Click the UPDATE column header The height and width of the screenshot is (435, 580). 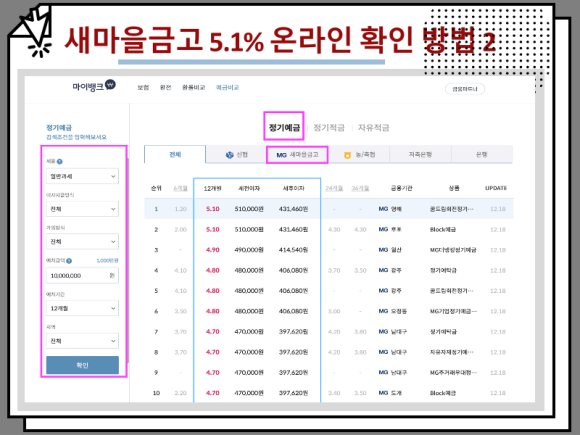(x=496, y=188)
